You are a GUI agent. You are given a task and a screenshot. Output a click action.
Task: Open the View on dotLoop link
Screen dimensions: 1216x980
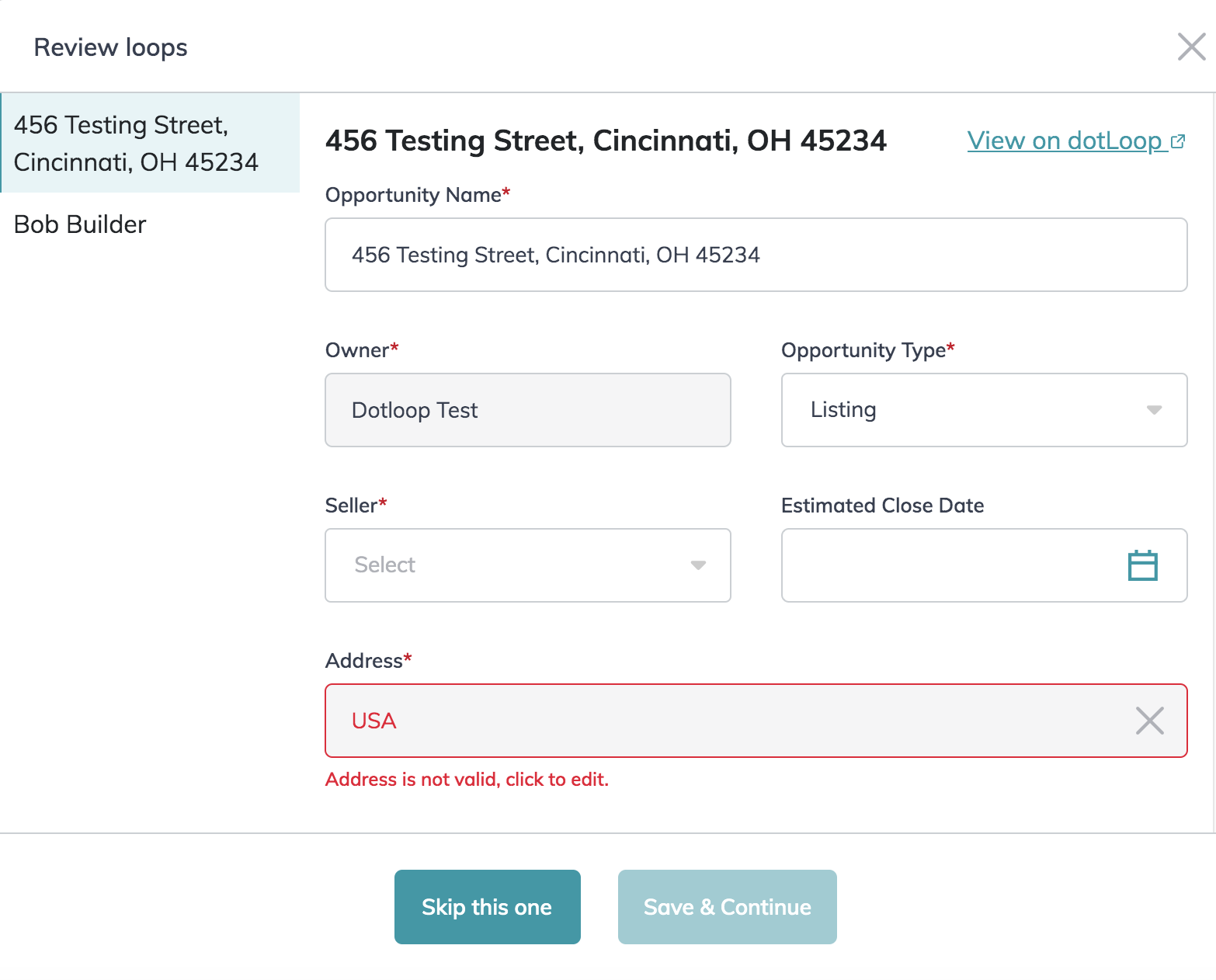[x=1064, y=141]
